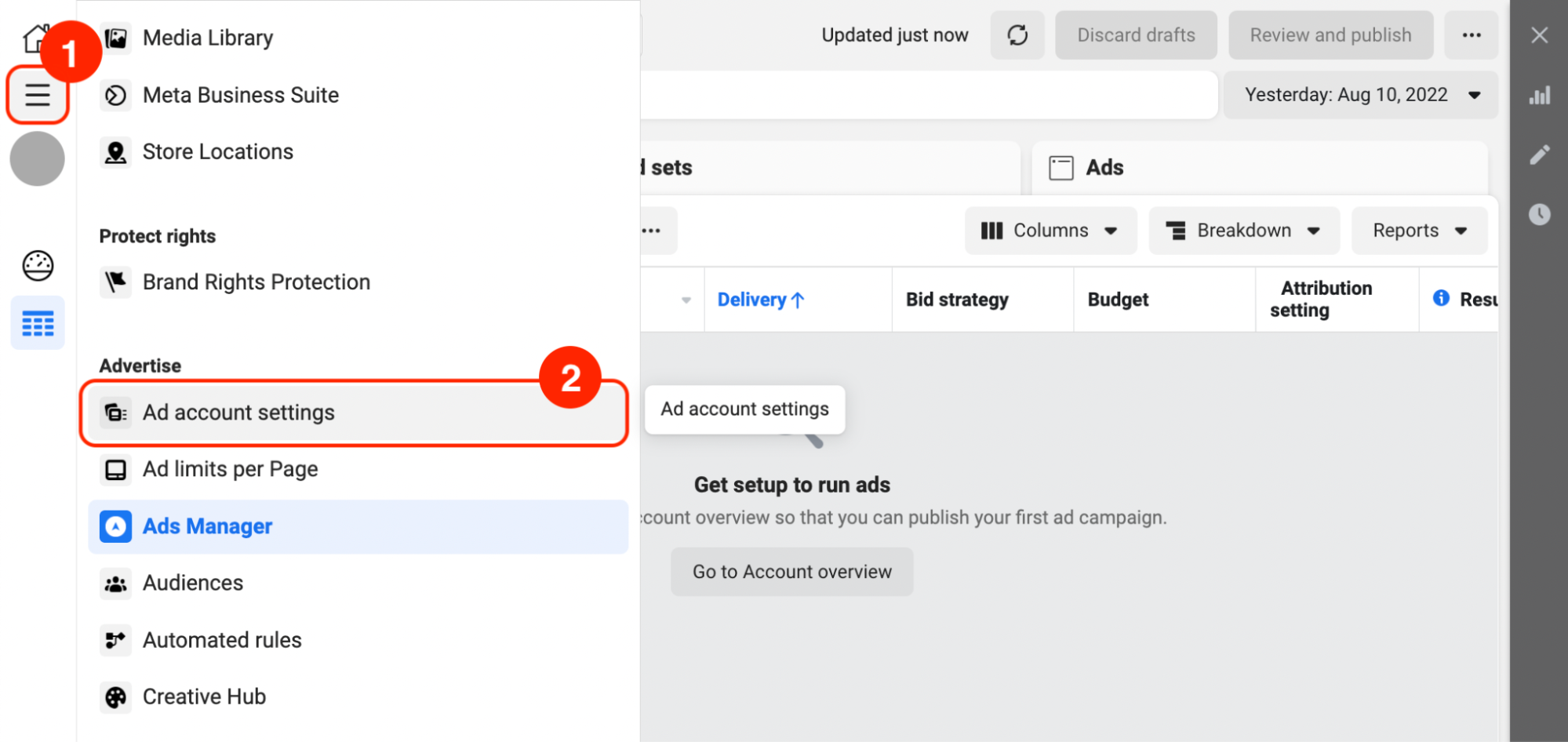Open the Reports dropdown

[x=1418, y=230]
